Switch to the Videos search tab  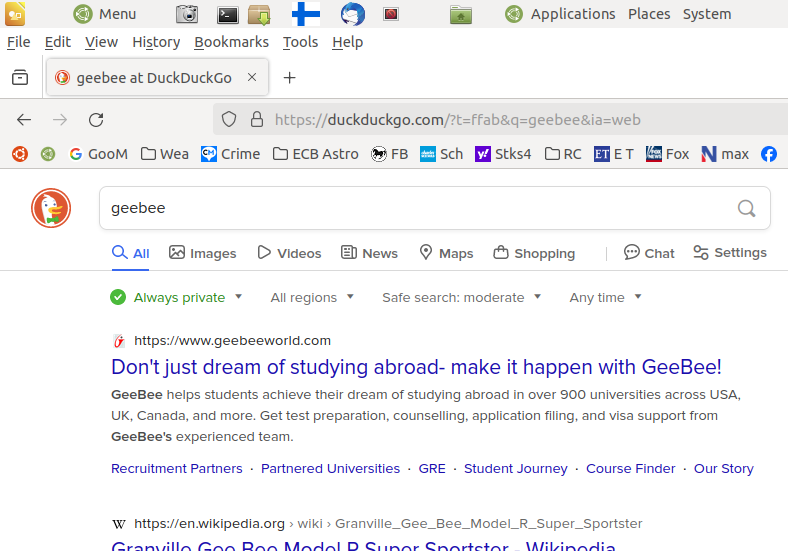(289, 253)
